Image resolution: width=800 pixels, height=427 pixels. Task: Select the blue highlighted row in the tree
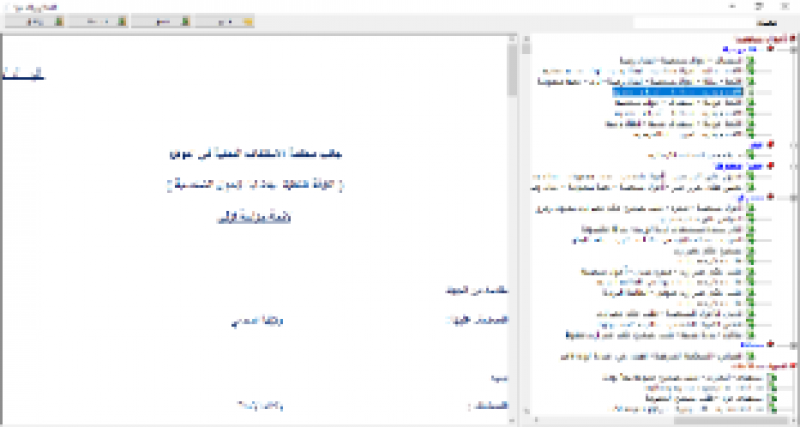click(x=678, y=92)
